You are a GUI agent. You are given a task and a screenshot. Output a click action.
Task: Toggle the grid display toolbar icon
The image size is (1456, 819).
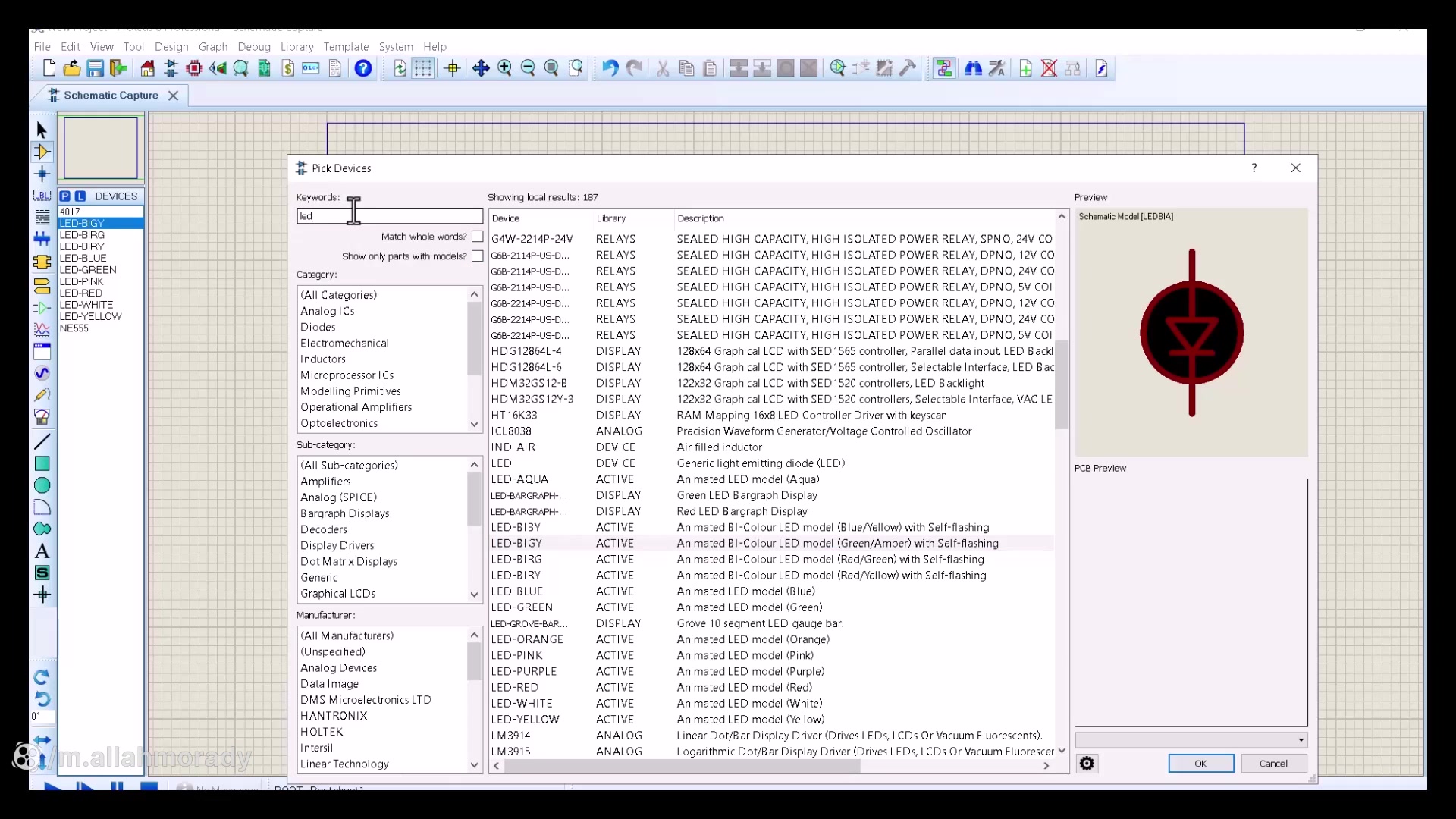click(x=423, y=69)
